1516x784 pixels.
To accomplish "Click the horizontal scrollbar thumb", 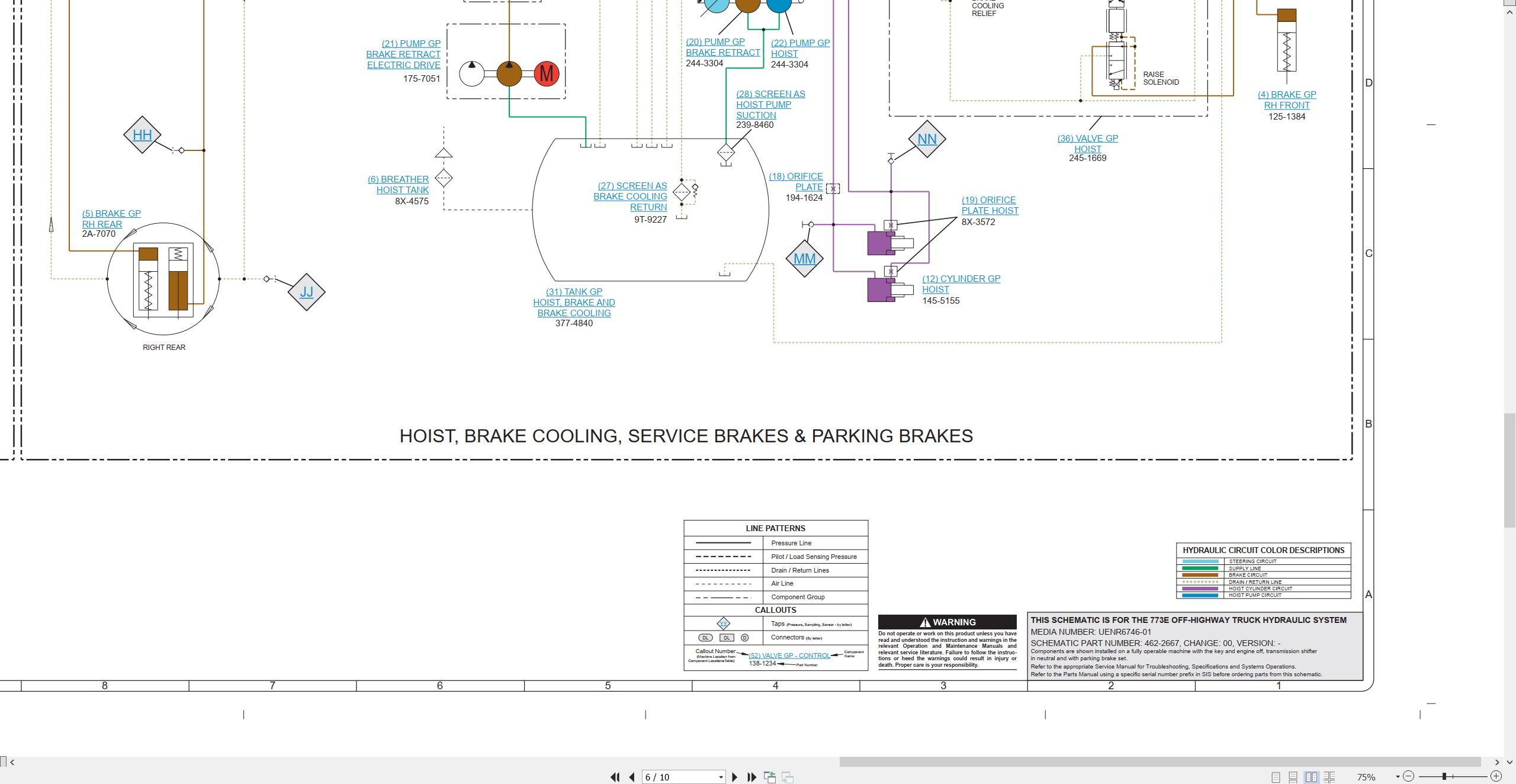I will tap(1160, 762).
